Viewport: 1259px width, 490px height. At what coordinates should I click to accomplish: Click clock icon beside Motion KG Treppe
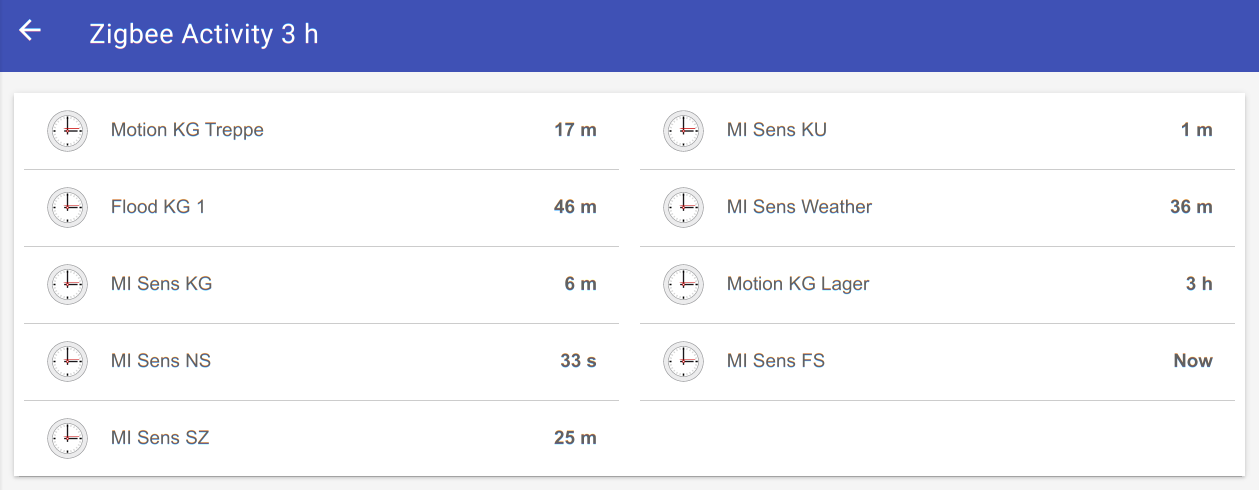click(68, 131)
